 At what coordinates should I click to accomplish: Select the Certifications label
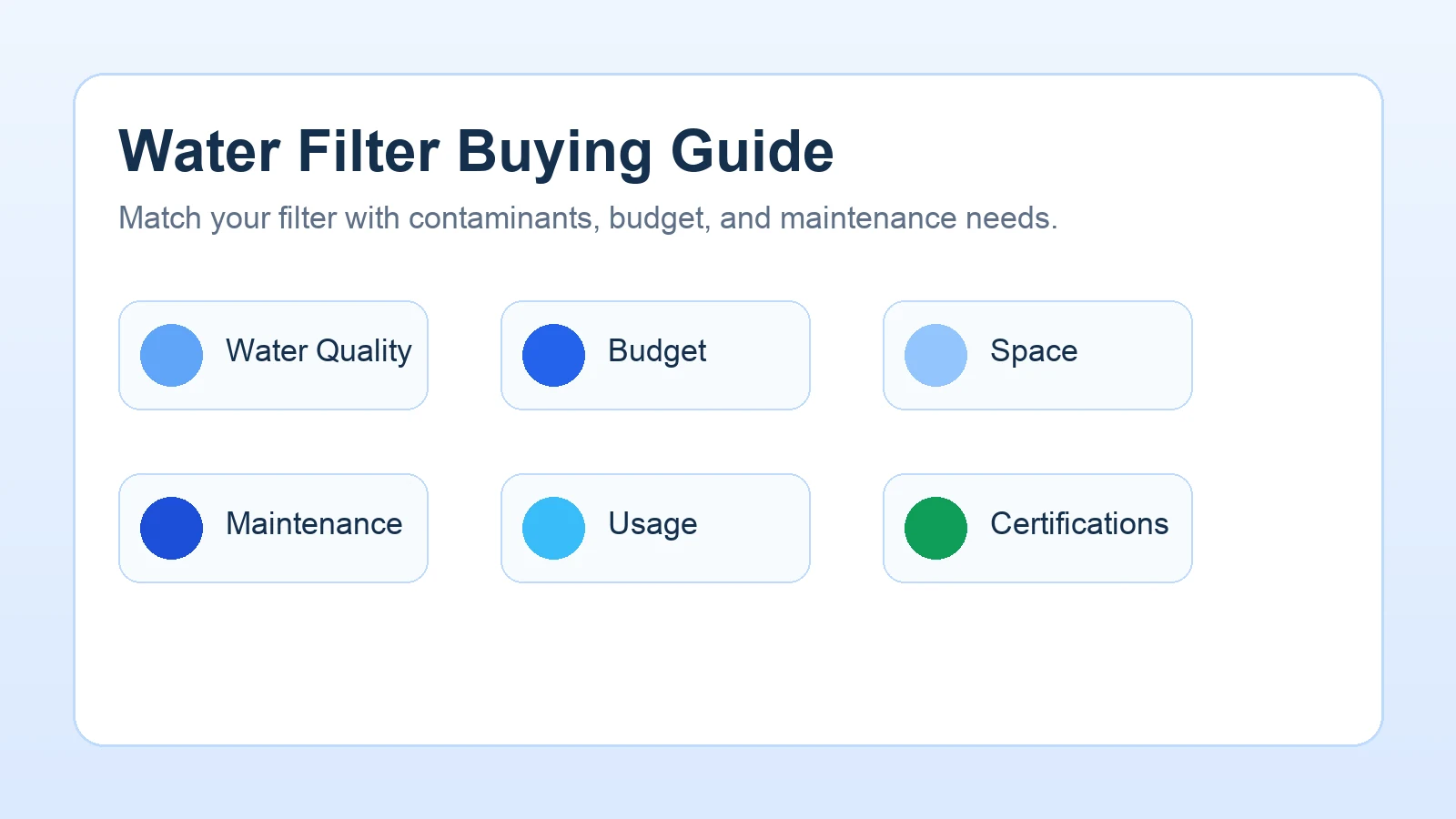pyautogui.click(x=1079, y=523)
